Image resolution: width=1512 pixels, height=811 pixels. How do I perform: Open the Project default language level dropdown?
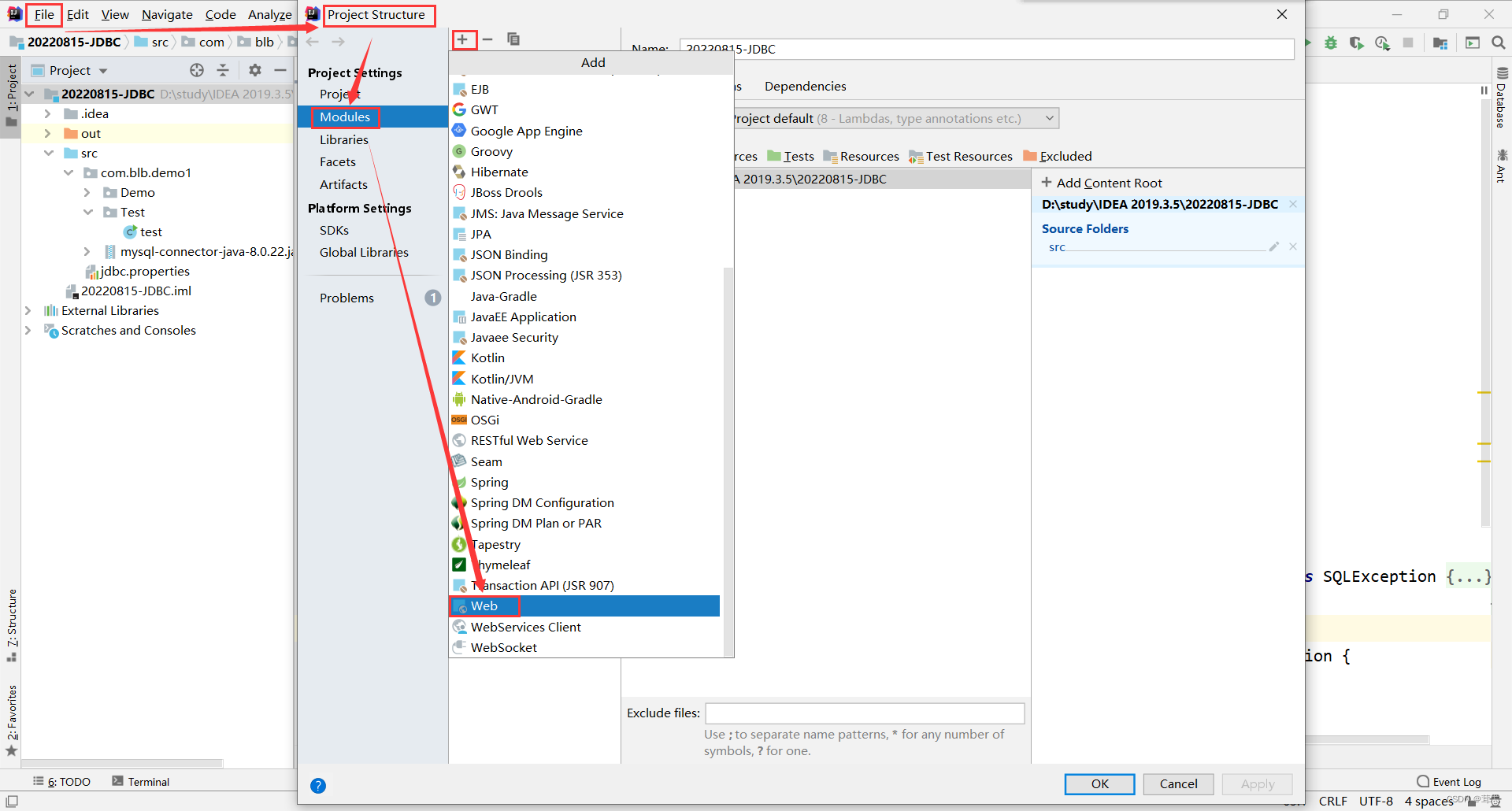coord(895,118)
